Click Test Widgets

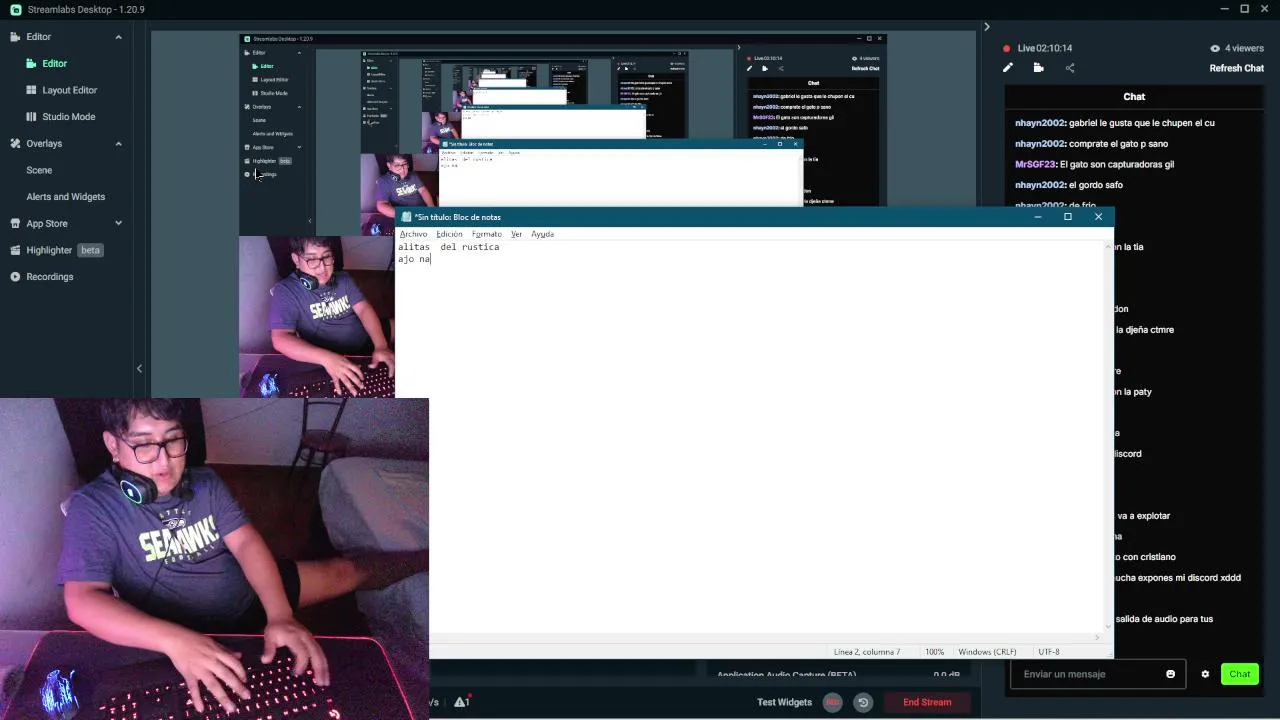tap(784, 702)
